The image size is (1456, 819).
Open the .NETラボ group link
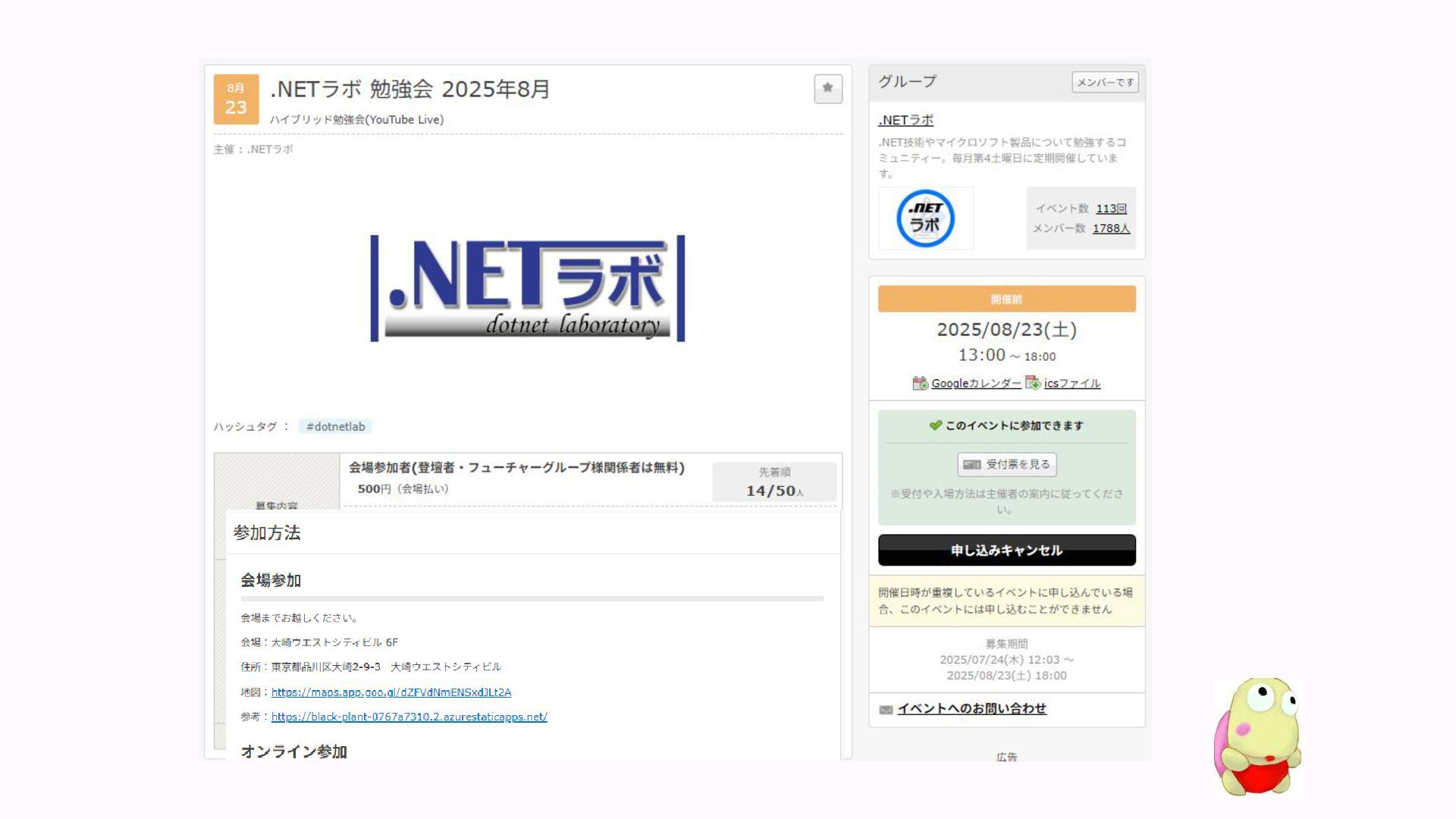[x=905, y=120]
